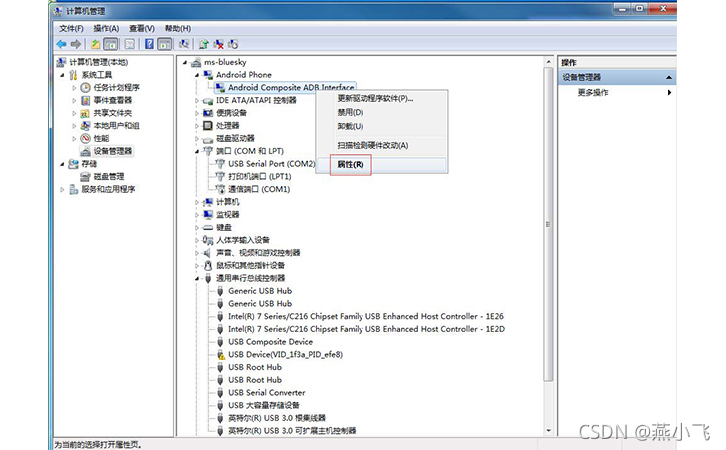Image resolution: width=726 pixels, height=450 pixels.
Task: Choose 扫描检测硬件改动(A) in context menu
Action: click(x=382, y=145)
